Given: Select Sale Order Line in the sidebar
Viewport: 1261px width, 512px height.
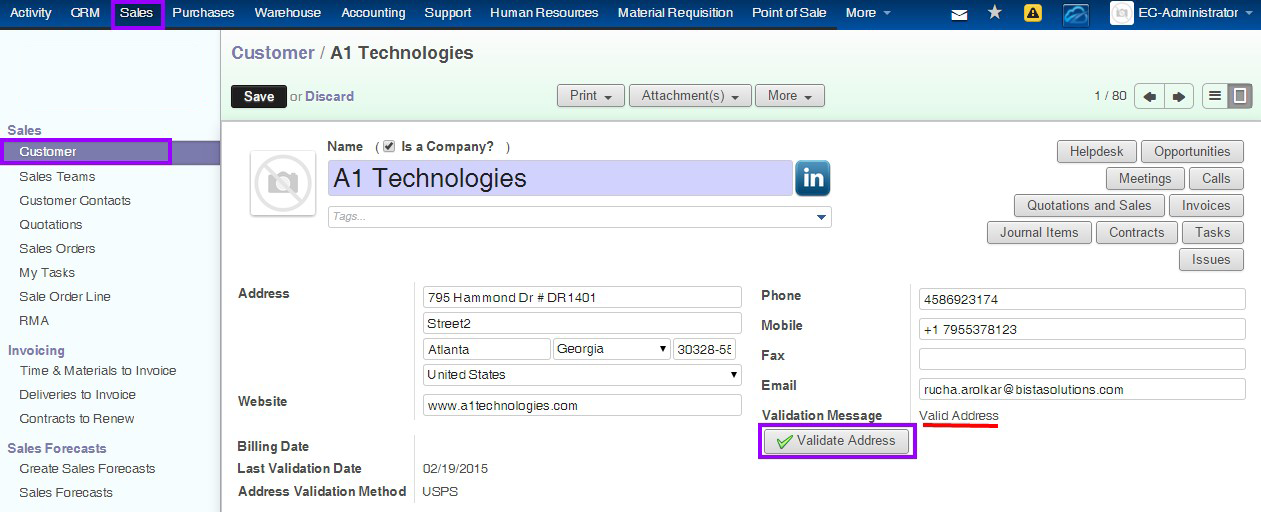Looking at the screenshot, I should pyautogui.click(x=65, y=296).
